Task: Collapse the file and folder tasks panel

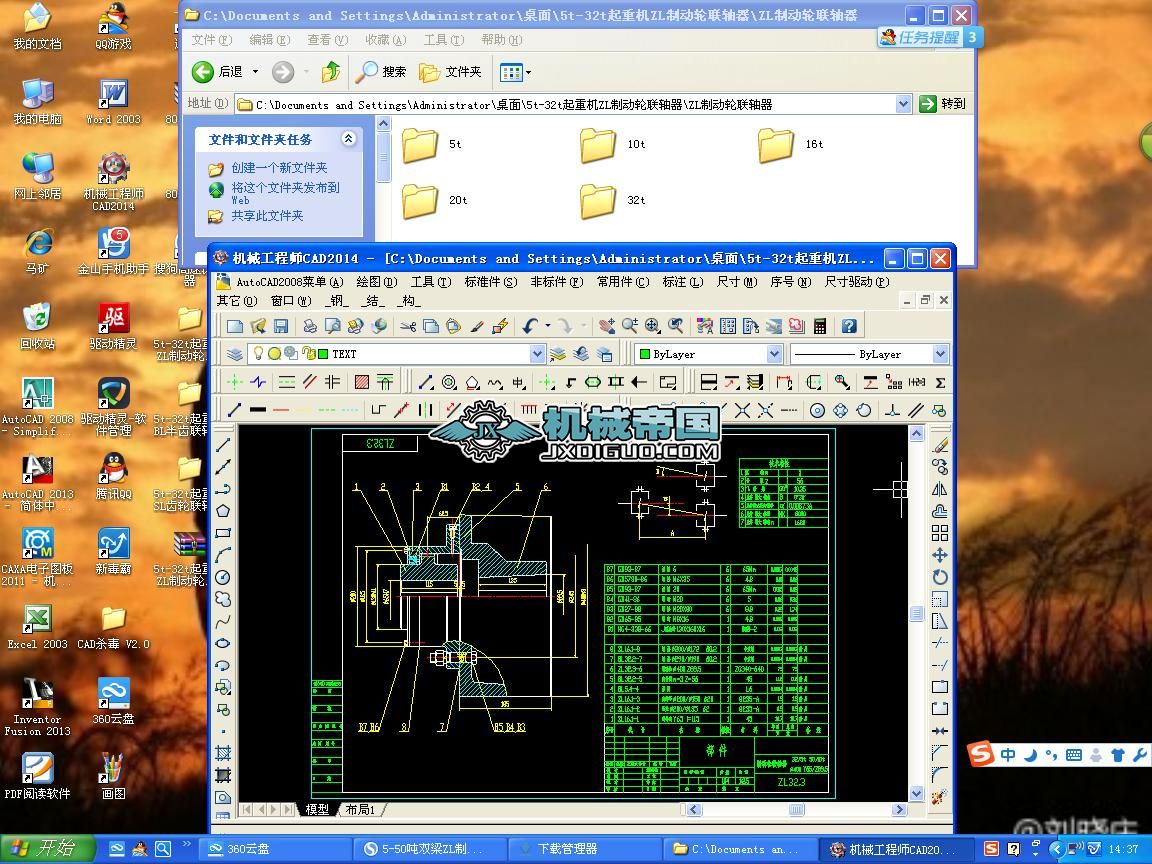Action: [348, 138]
